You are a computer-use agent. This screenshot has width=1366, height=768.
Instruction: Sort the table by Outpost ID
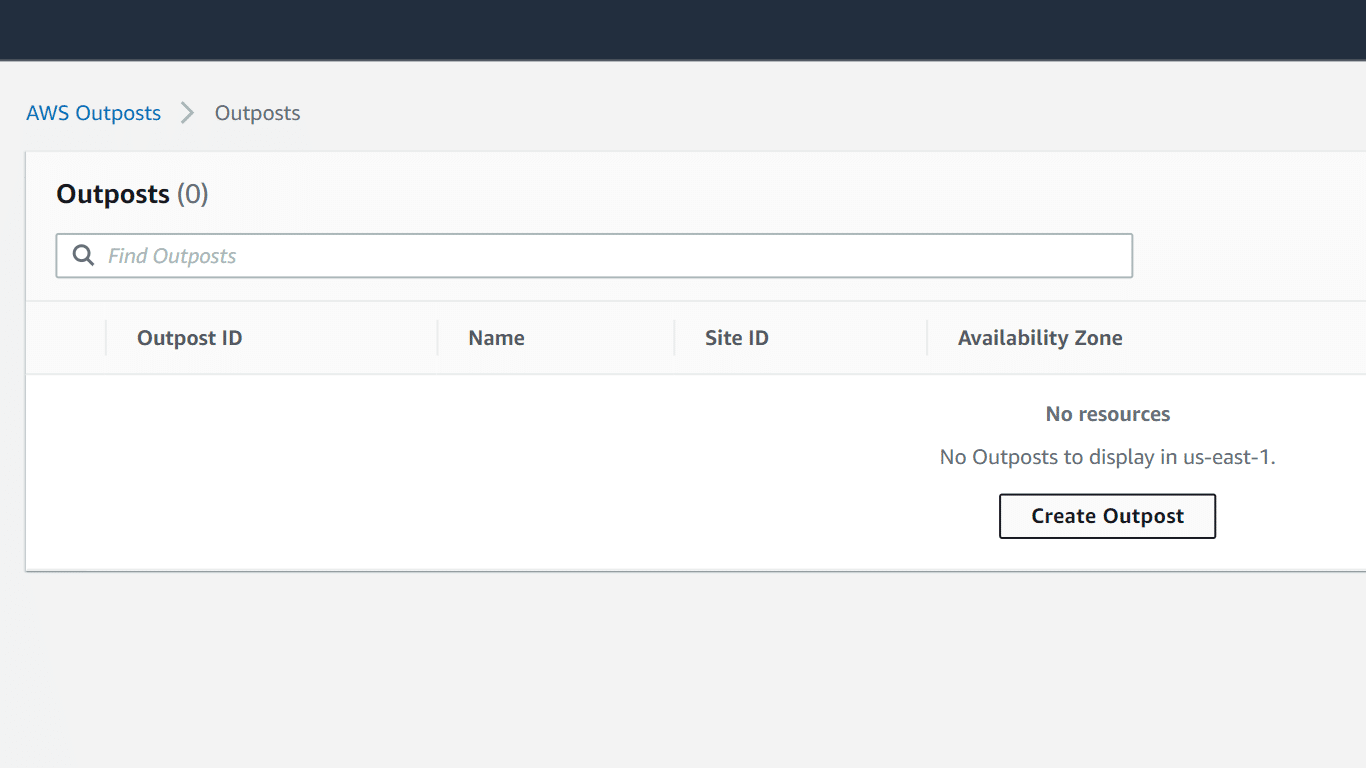[189, 338]
